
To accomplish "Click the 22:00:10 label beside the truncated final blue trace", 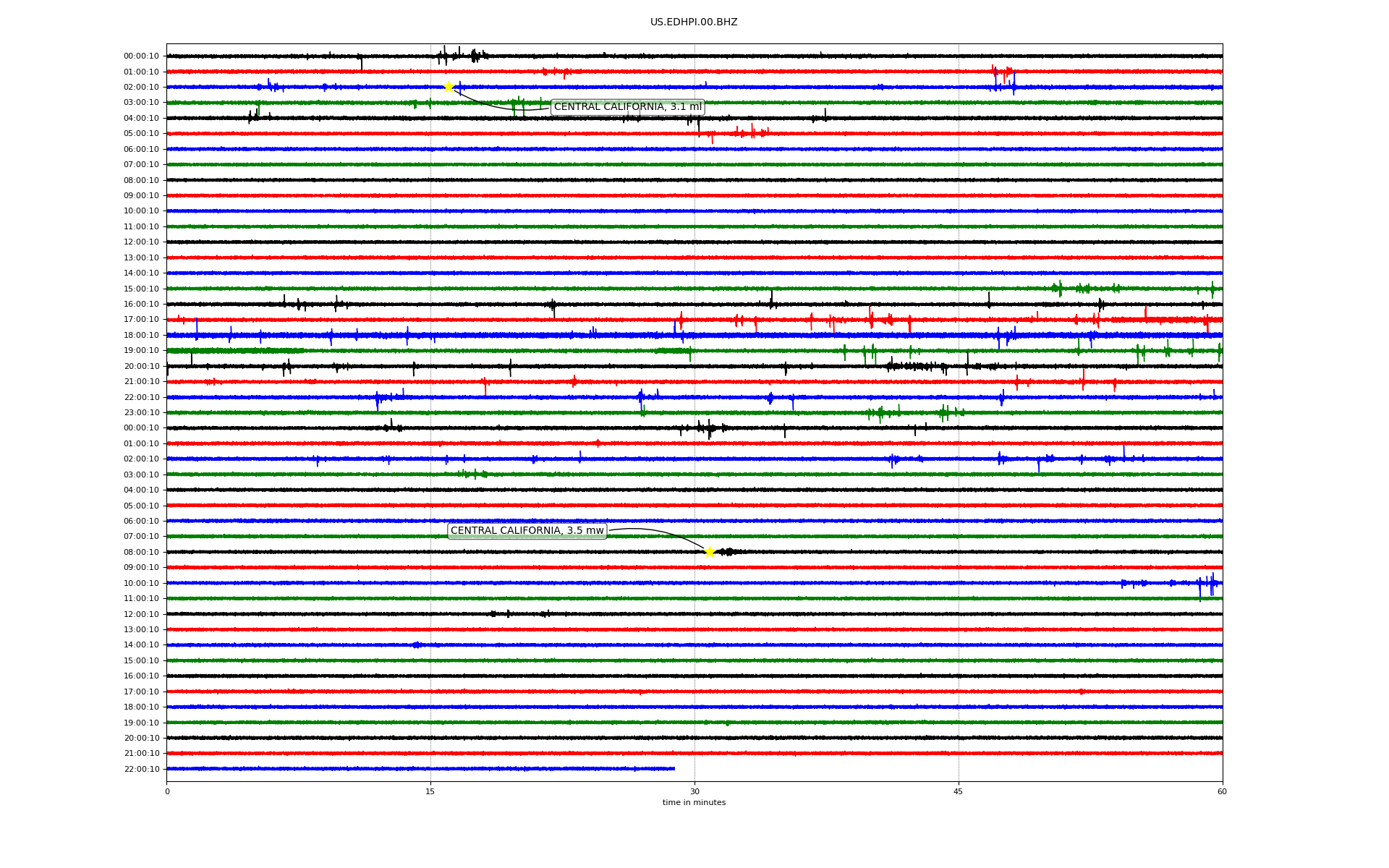I will coord(141,770).
